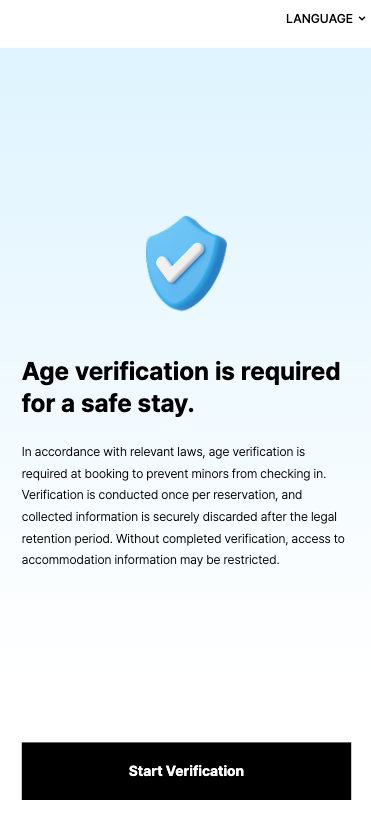The image size is (371, 817).
Task: Open the LANGUAGE dropdown menu
Action: point(326,19)
